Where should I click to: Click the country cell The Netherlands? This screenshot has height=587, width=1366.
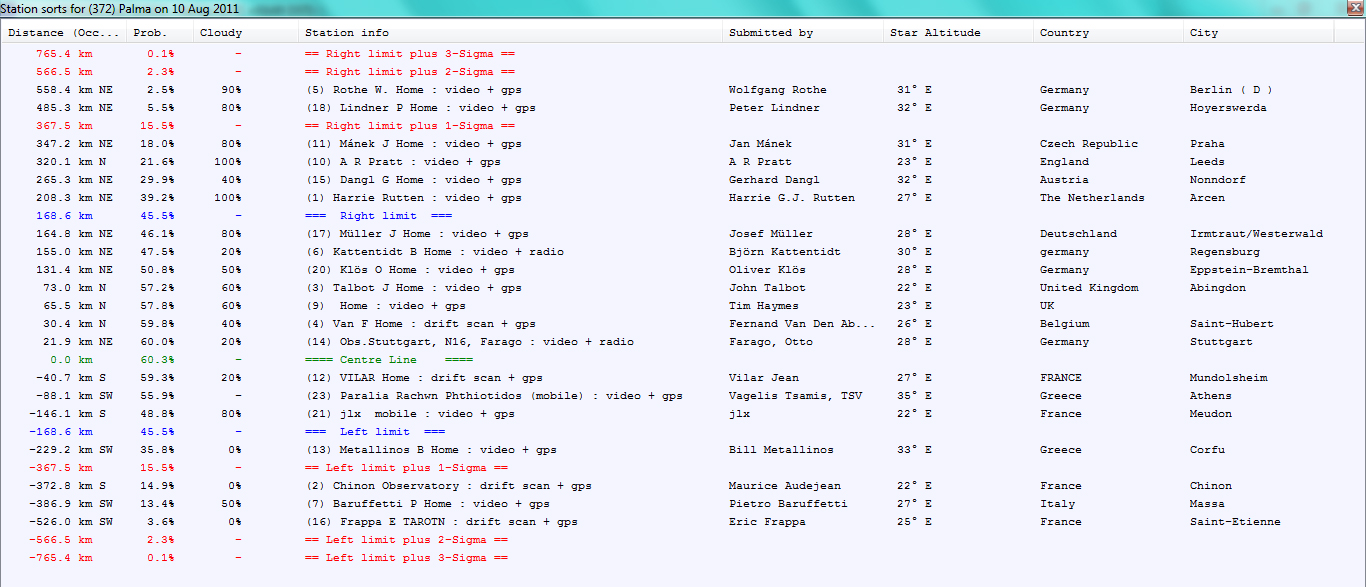tap(1092, 198)
